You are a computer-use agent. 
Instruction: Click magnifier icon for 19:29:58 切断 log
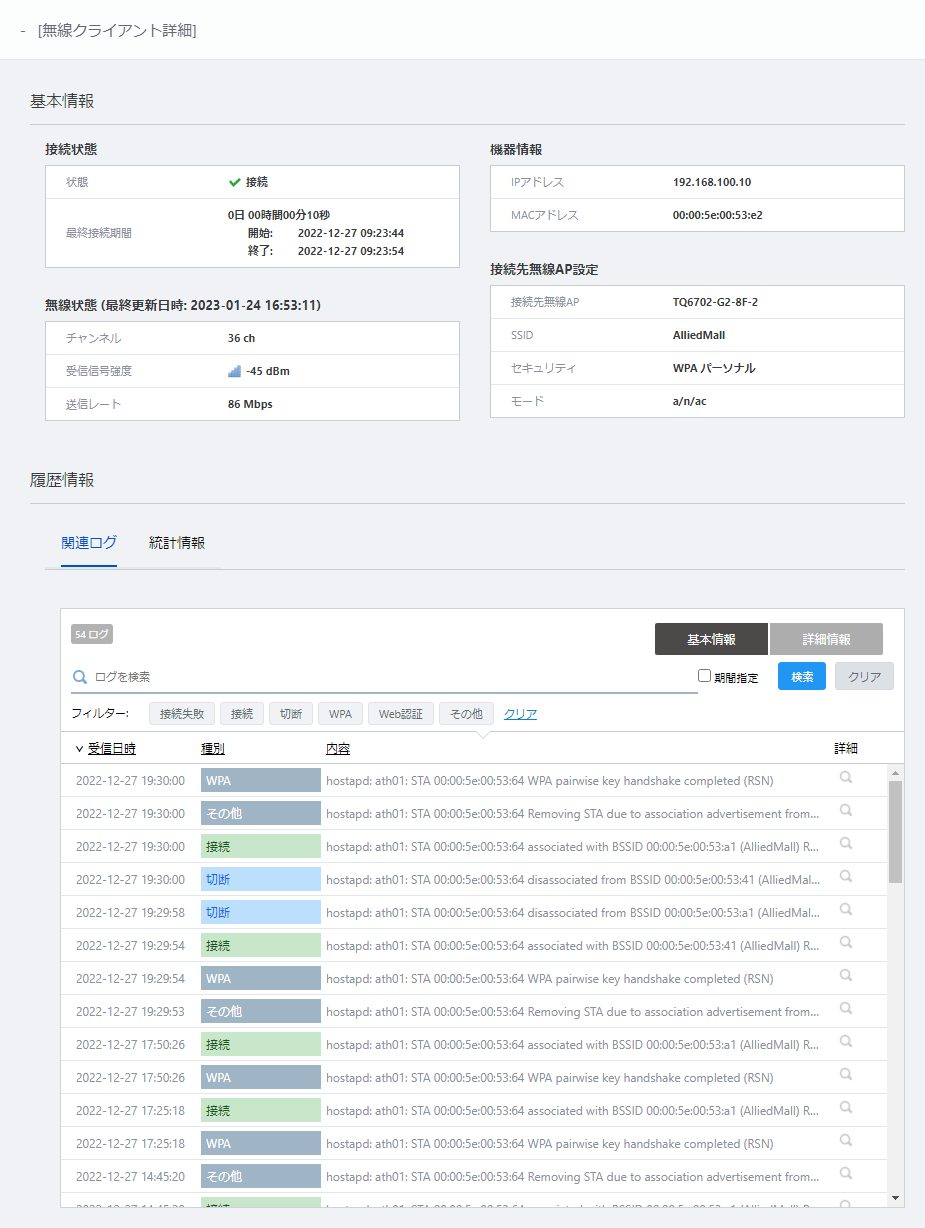[845, 910]
